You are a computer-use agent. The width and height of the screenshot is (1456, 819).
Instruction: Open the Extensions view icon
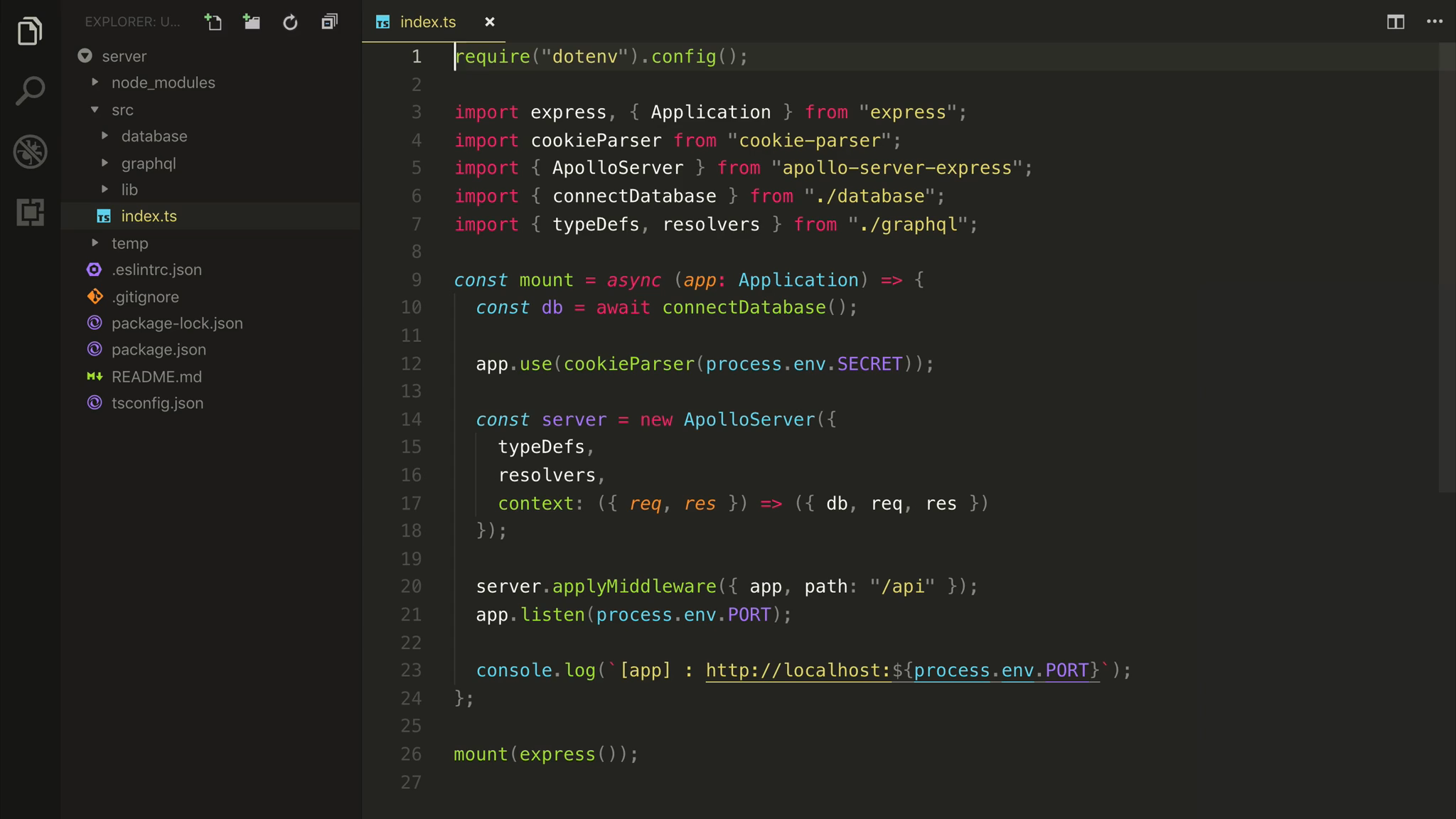point(29,213)
